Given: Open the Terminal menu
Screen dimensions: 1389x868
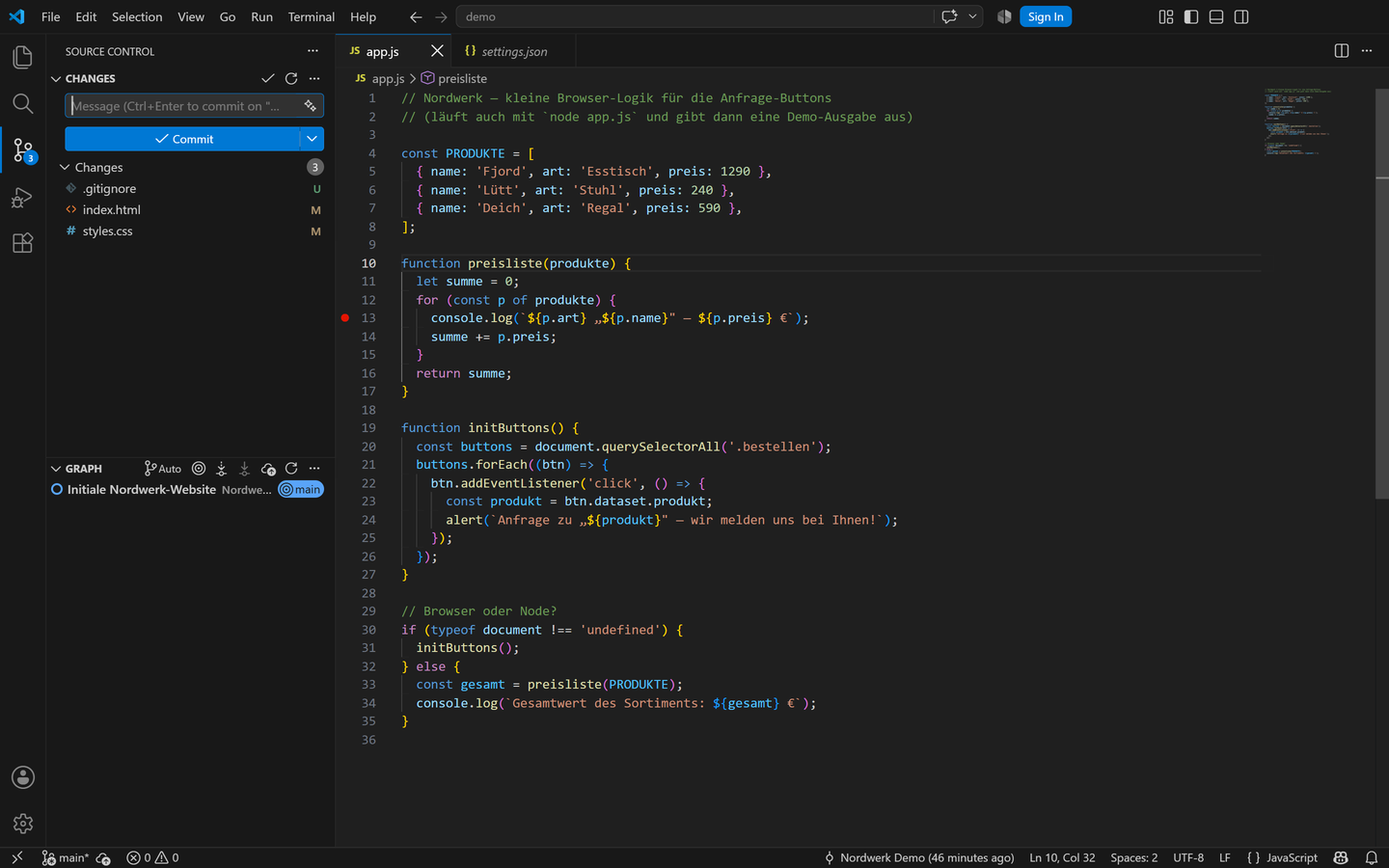Looking at the screenshot, I should pos(311,16).
